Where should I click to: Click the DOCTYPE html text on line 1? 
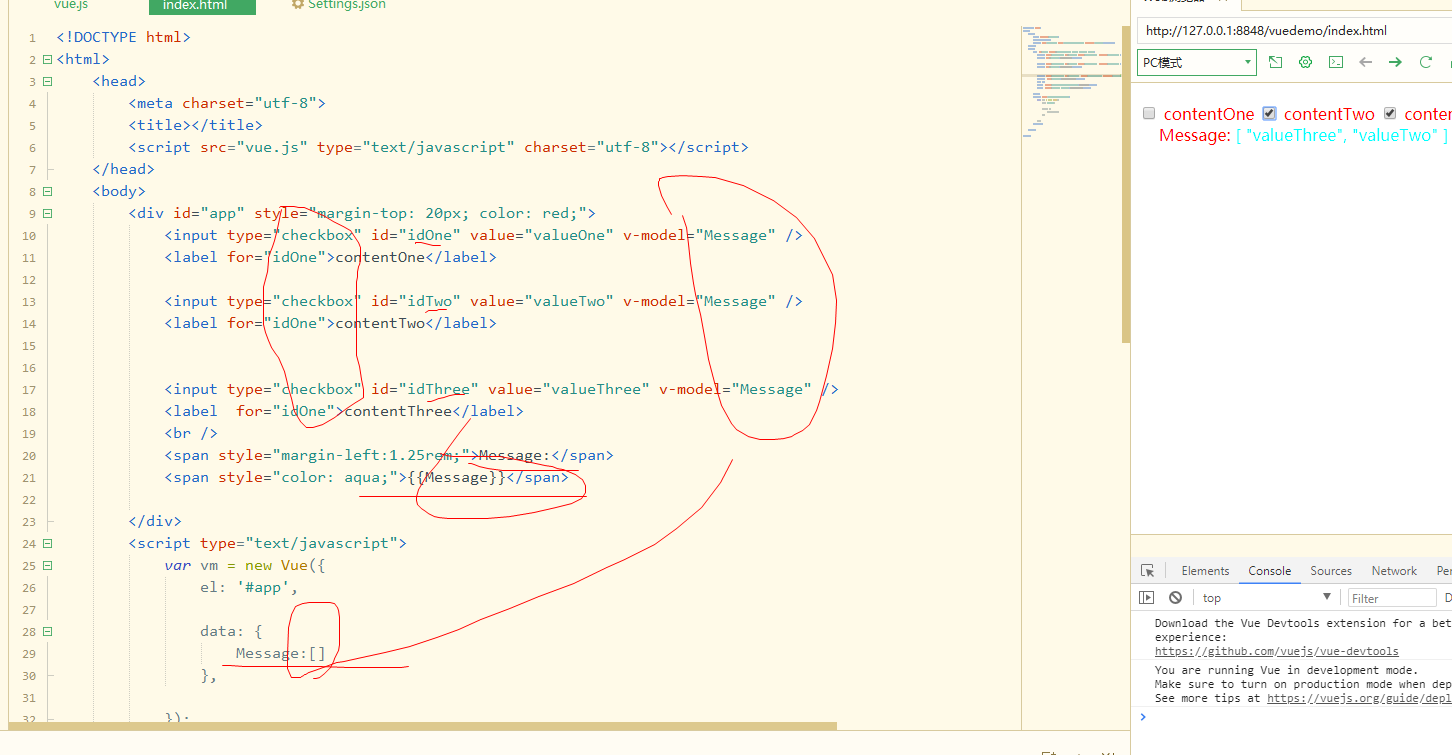pyautogui.click(x=123, y=37)
